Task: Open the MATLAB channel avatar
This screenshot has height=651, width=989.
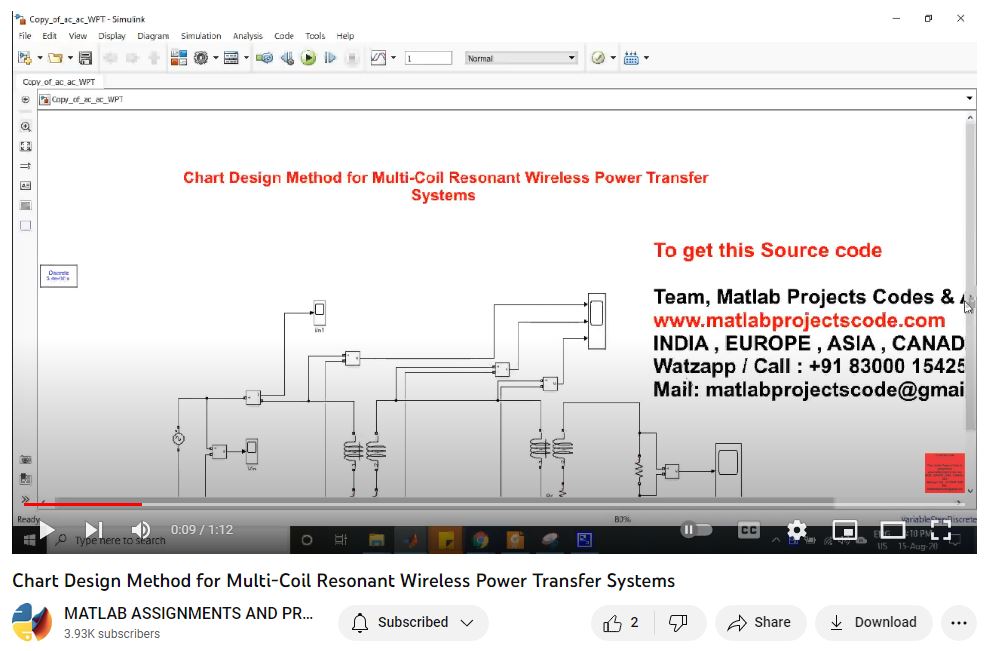Action: 32,622
